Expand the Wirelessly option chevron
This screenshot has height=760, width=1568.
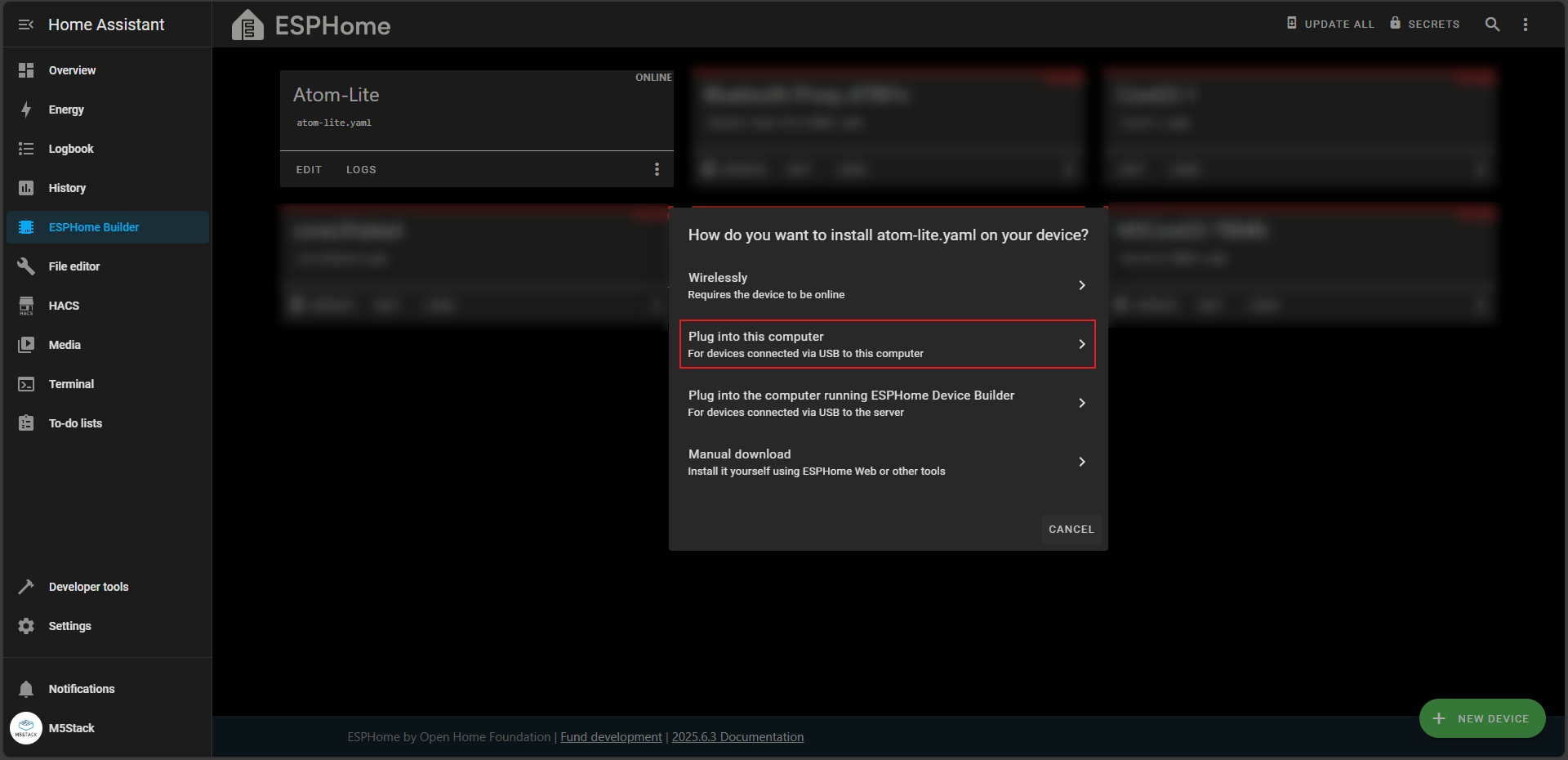tap(1082, 285)
